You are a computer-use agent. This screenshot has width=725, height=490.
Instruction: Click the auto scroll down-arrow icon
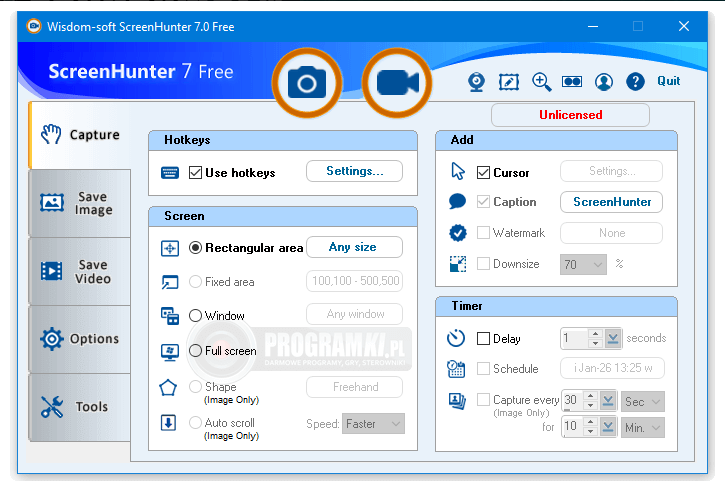click(168, 423)
